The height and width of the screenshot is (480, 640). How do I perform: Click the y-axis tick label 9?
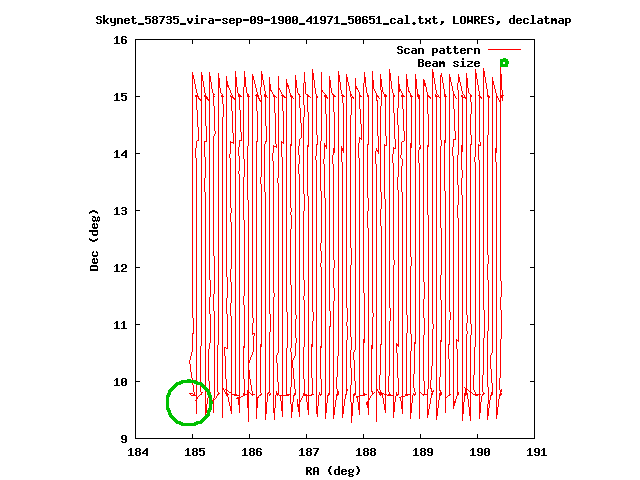click(x=124, y=439)
